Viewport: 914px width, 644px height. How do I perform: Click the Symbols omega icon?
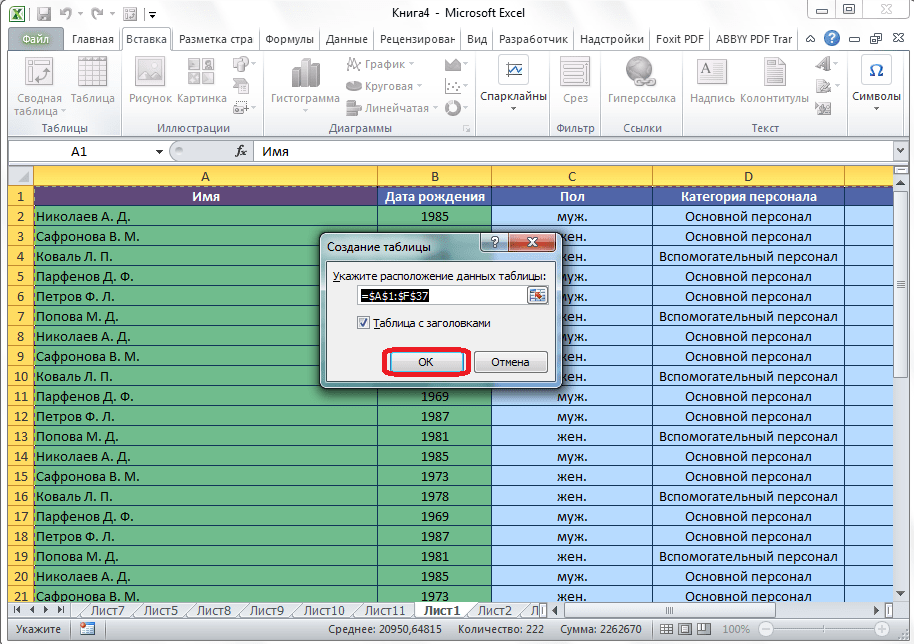pos(876,71)
